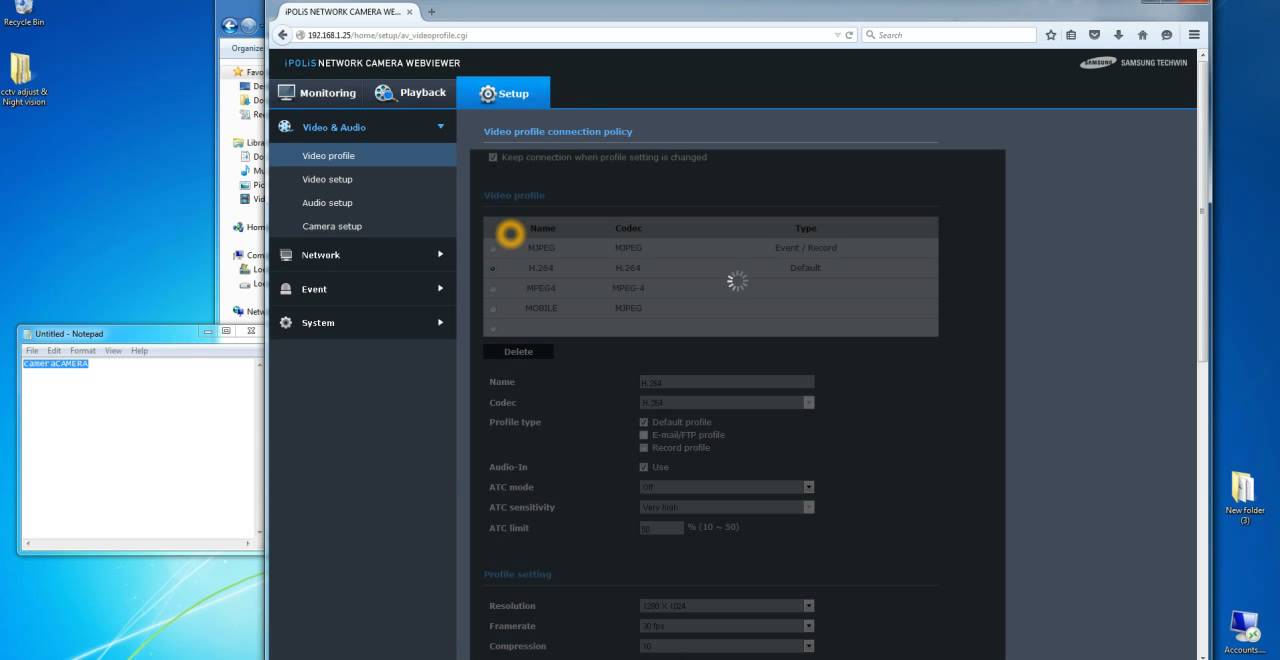The image size is (1280, 660).
Task: Open the Firefox chat bubble icon
Action: [1166, 35]
